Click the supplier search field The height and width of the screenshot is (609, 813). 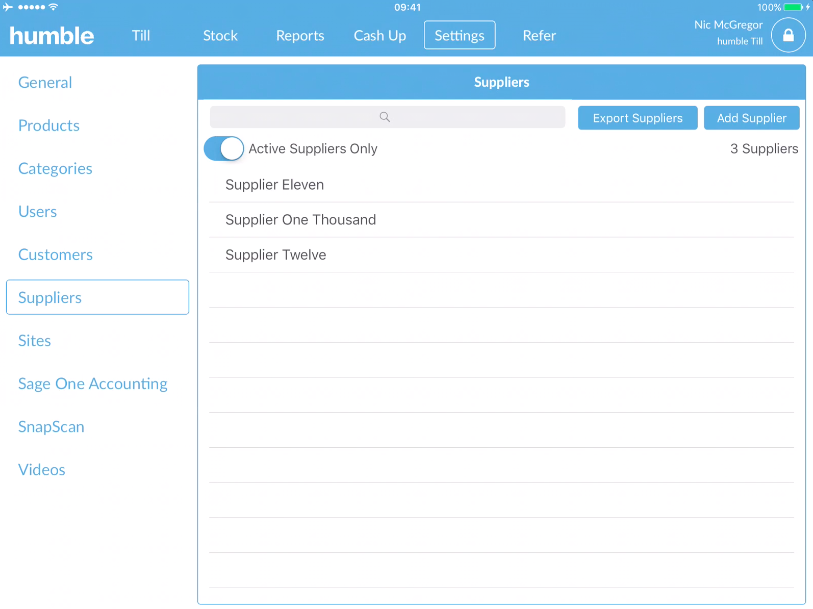point(387,117)
